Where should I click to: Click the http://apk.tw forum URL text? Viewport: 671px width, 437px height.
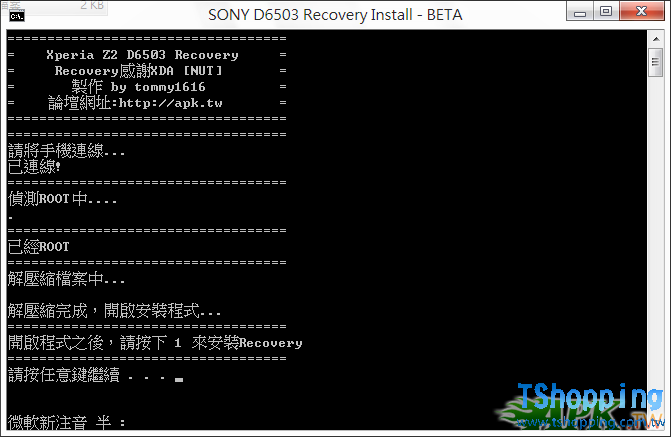click(x=170, y=103)
